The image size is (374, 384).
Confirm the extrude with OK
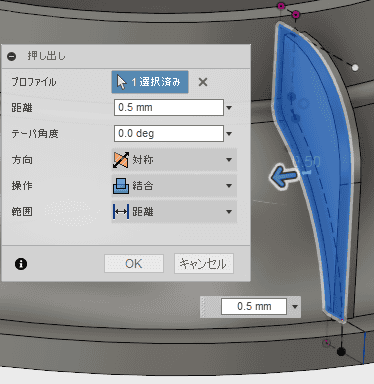click(134, 264)
